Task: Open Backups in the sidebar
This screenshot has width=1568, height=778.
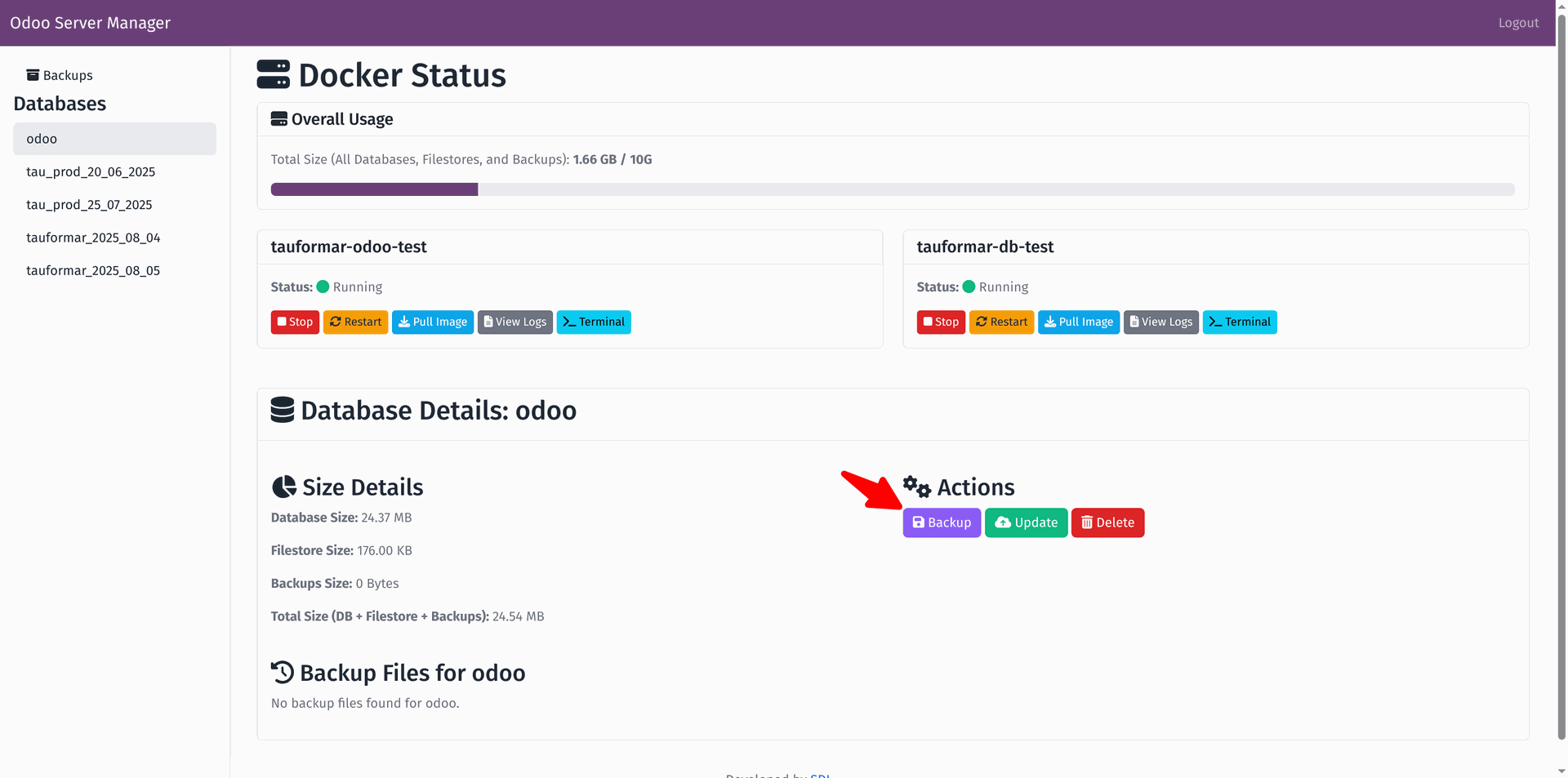Action: coord(60,75)
